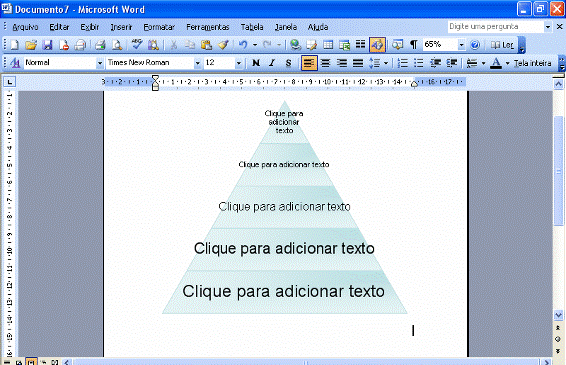Open a file using the folder icon
Viewport: 566px width, 365px height.
[31, 45]
